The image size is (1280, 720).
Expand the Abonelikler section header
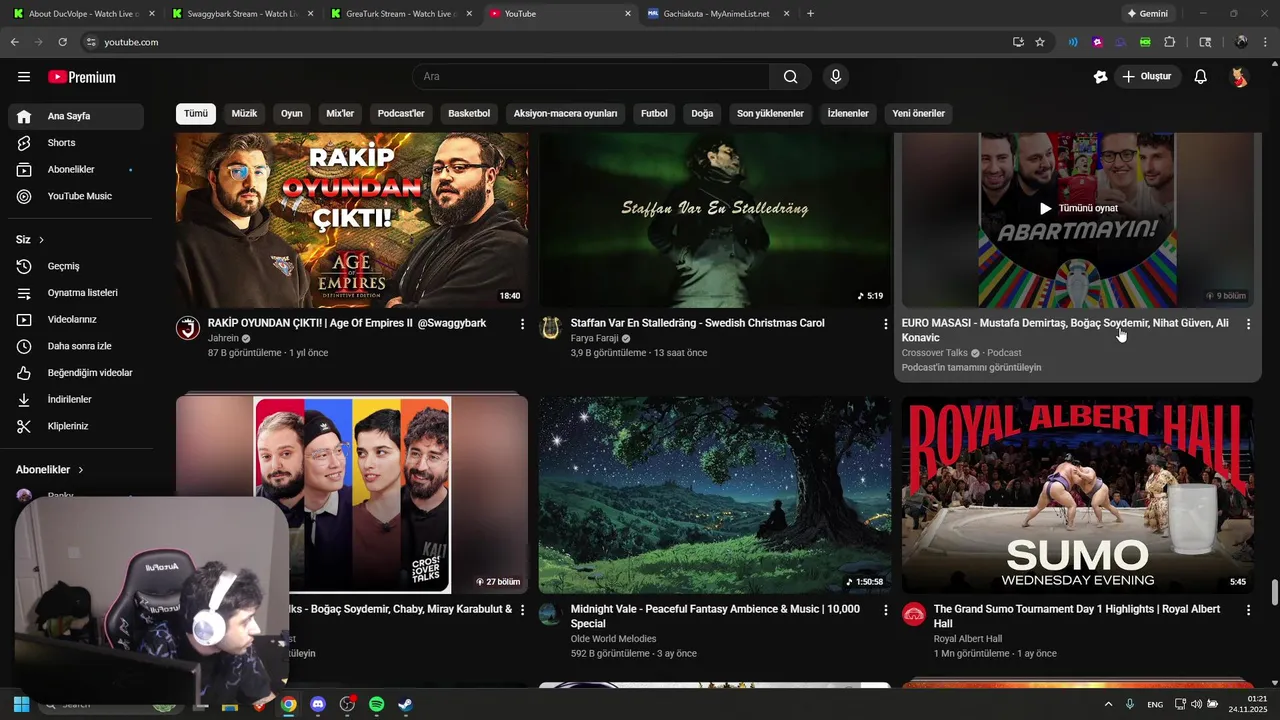pos(50,470)
